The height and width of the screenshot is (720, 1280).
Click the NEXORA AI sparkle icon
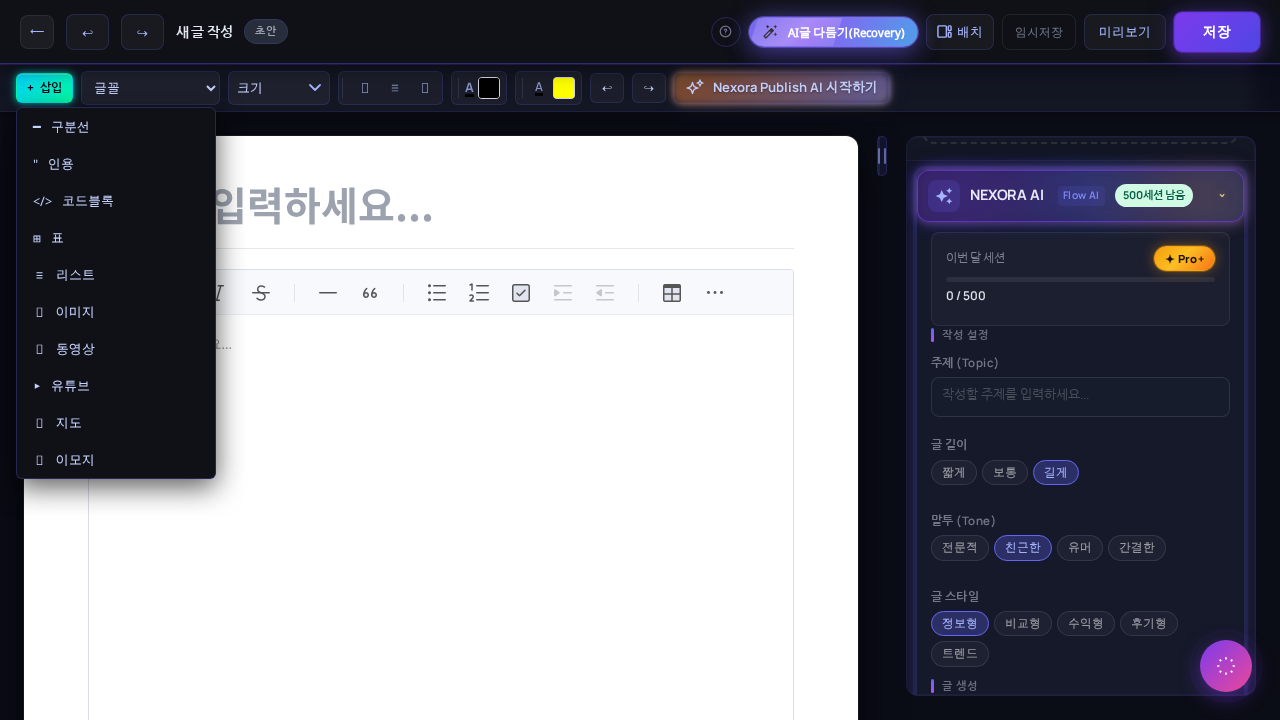[x=944, y=196]
